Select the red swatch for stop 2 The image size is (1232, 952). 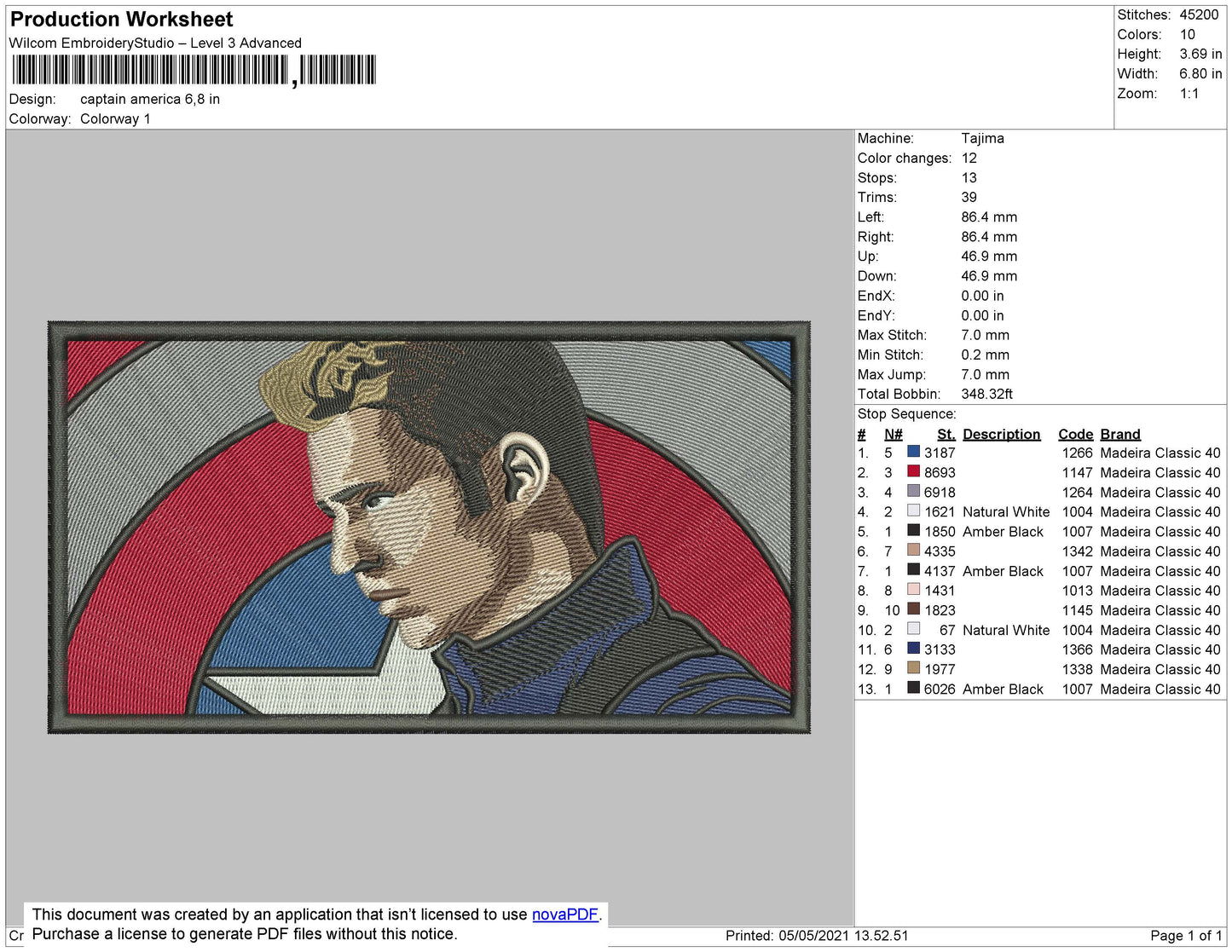point(913,471)
